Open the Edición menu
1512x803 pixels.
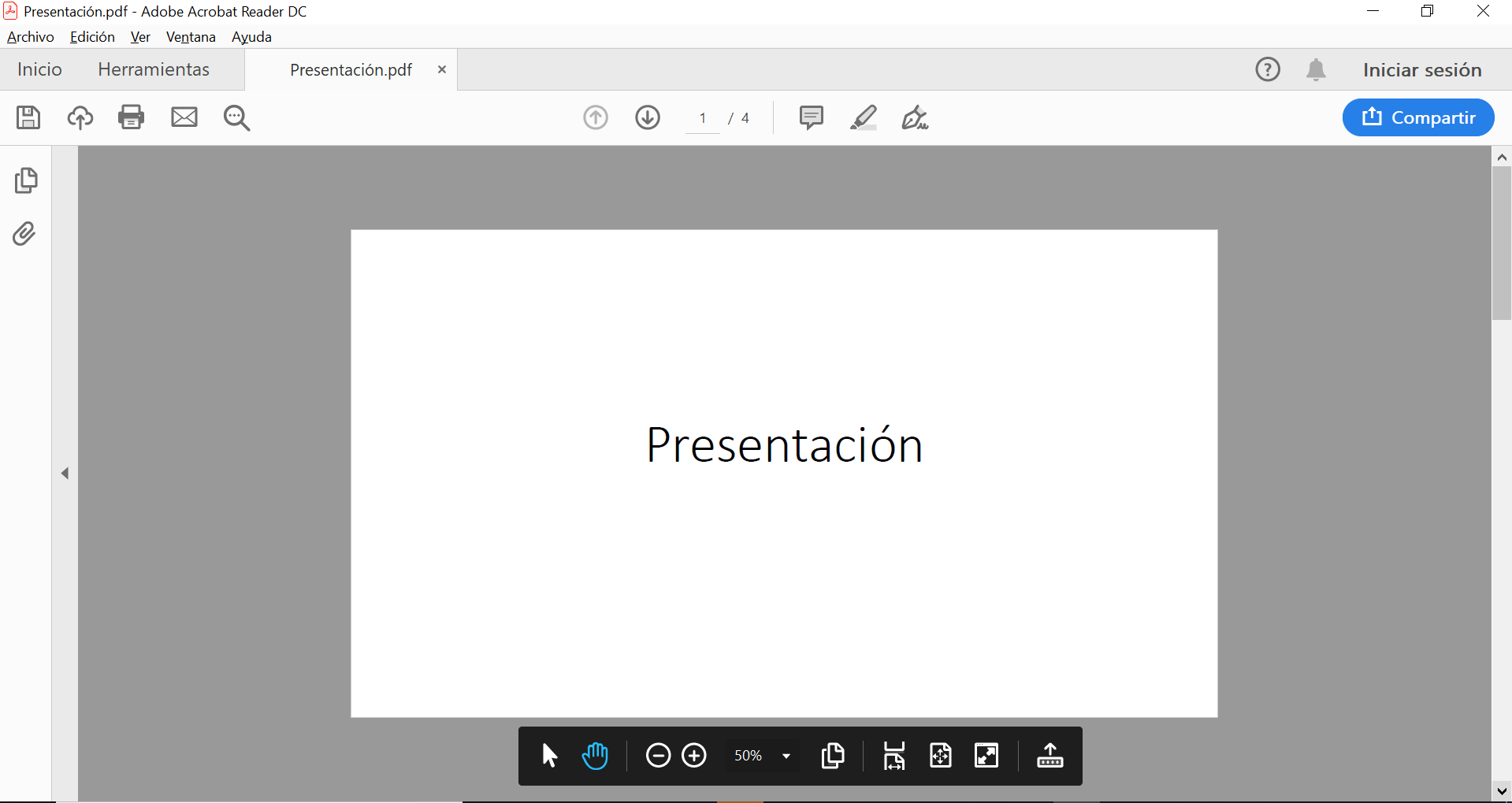(x=92, y=37)
